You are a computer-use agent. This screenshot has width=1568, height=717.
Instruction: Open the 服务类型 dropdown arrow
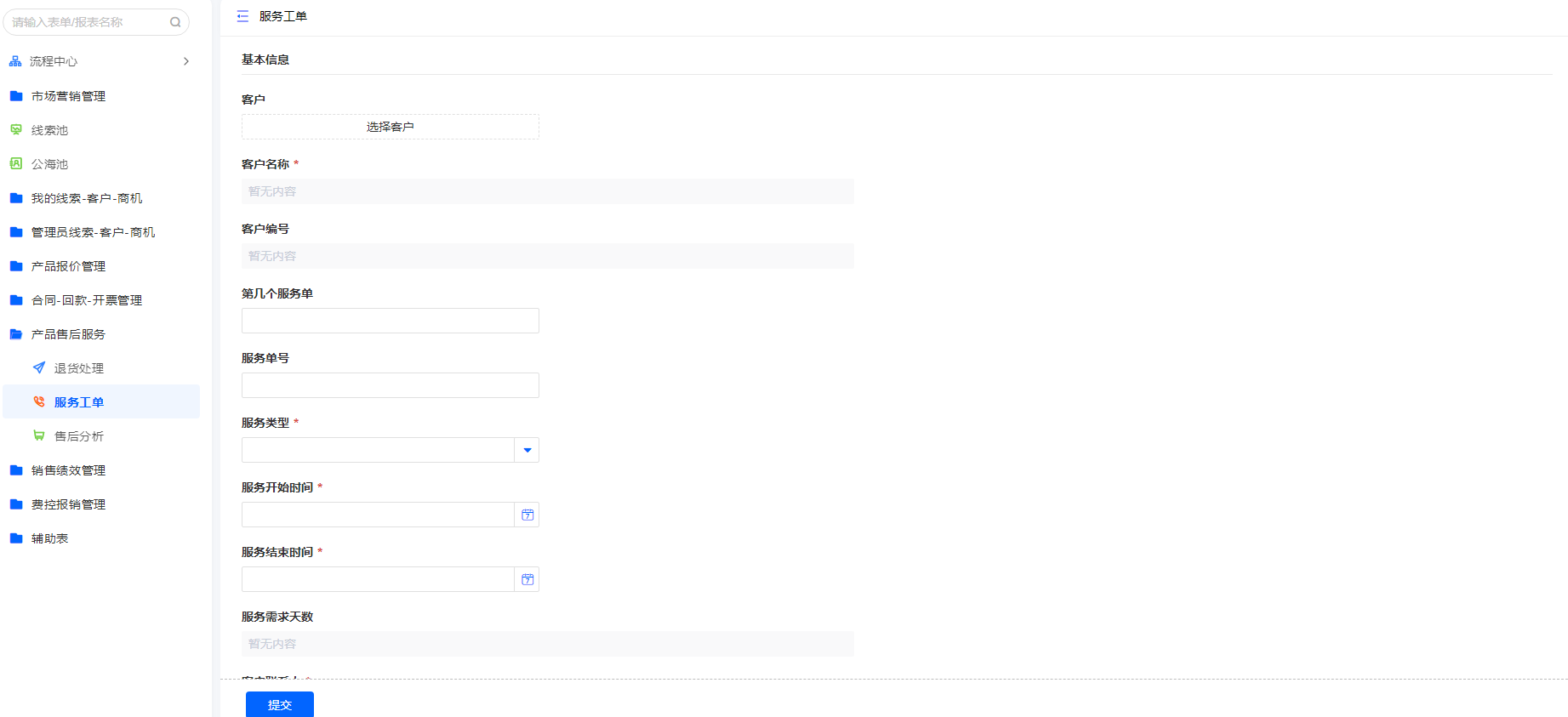click(527, 450)
